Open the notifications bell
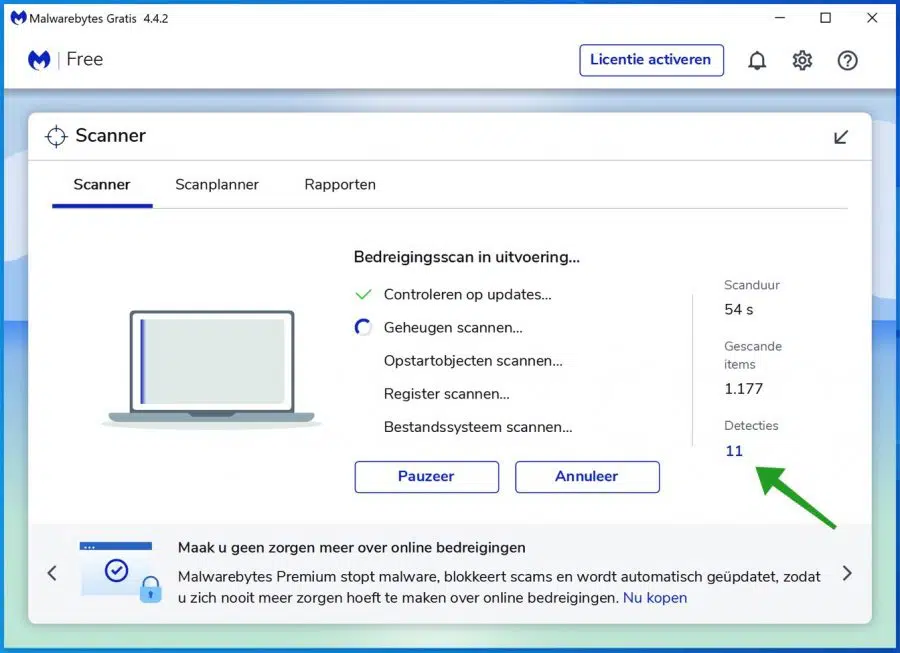This screenshot has height=653, width=900. 757,60
